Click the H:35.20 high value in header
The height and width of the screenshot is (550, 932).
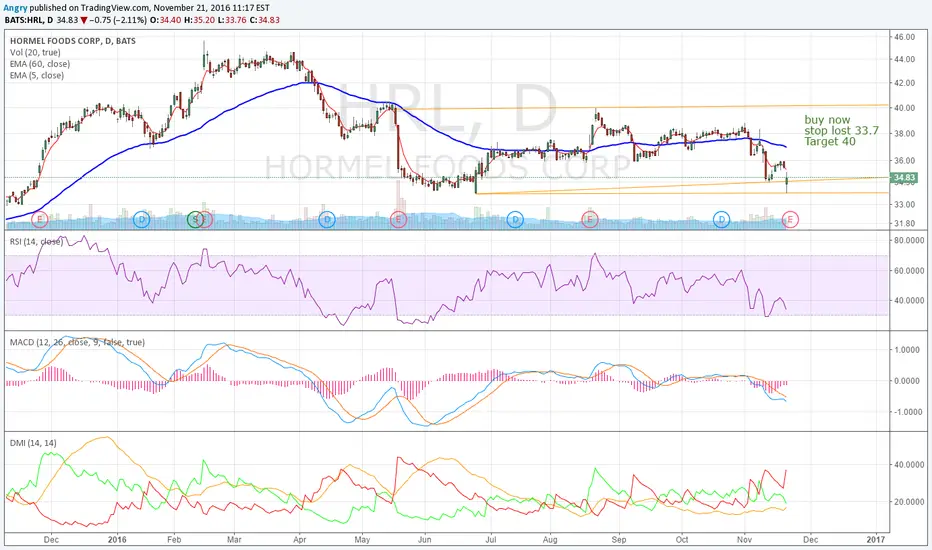pos(199,20)
